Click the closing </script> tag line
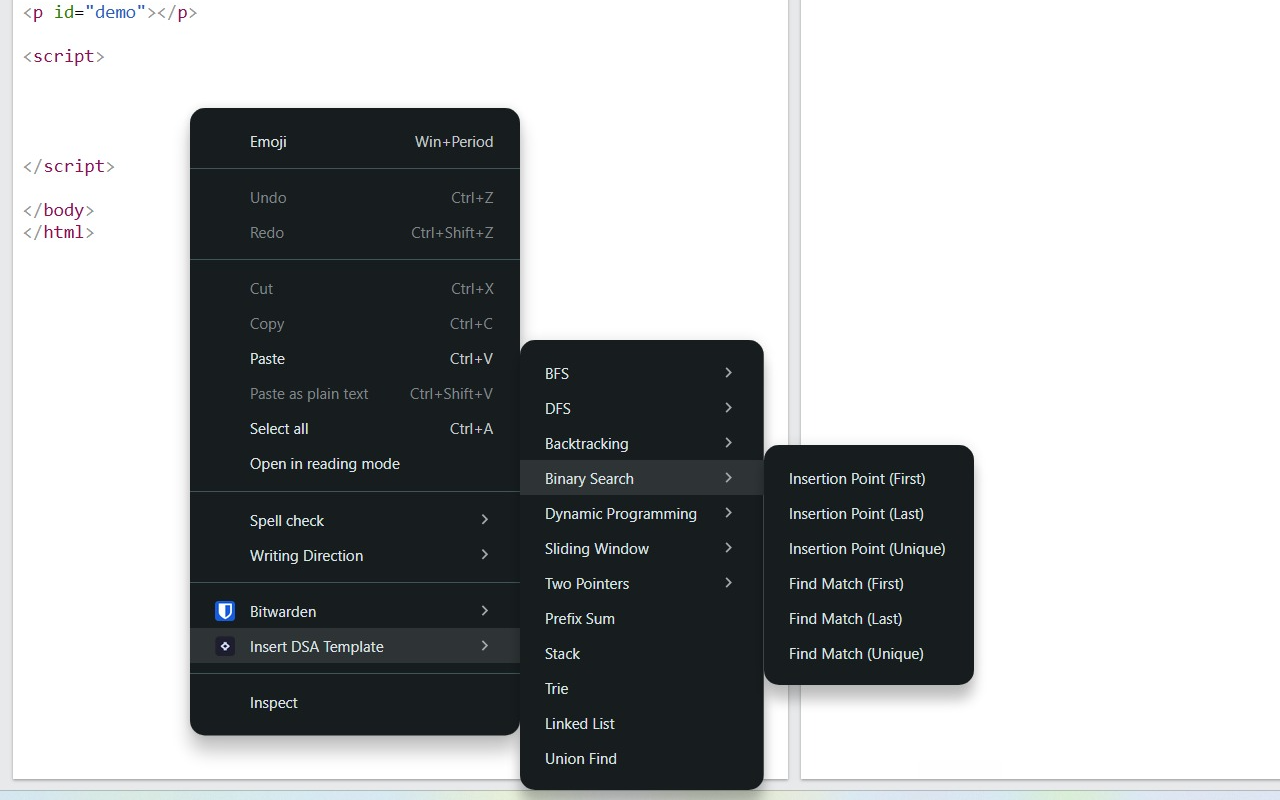Screen dimensions: 1280x800 [x=69, y=166]
